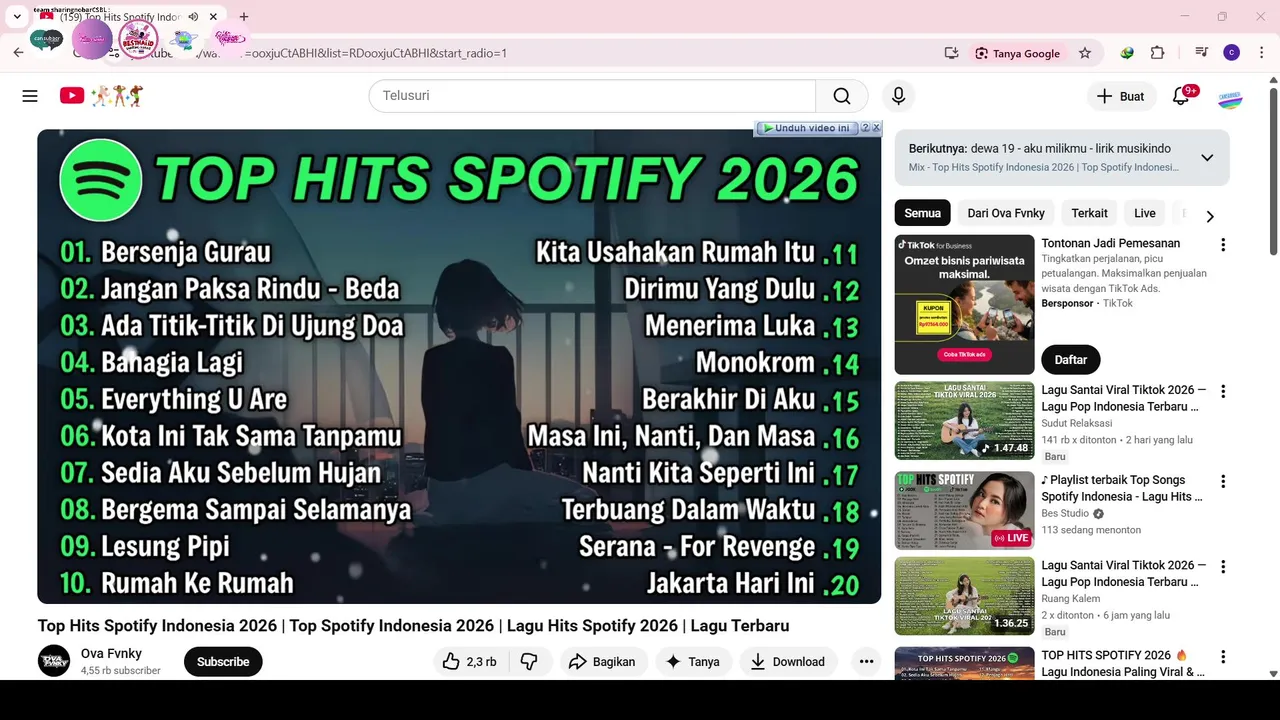
Task: Bookmark this page with star icon
Action: coord(1085,53)
